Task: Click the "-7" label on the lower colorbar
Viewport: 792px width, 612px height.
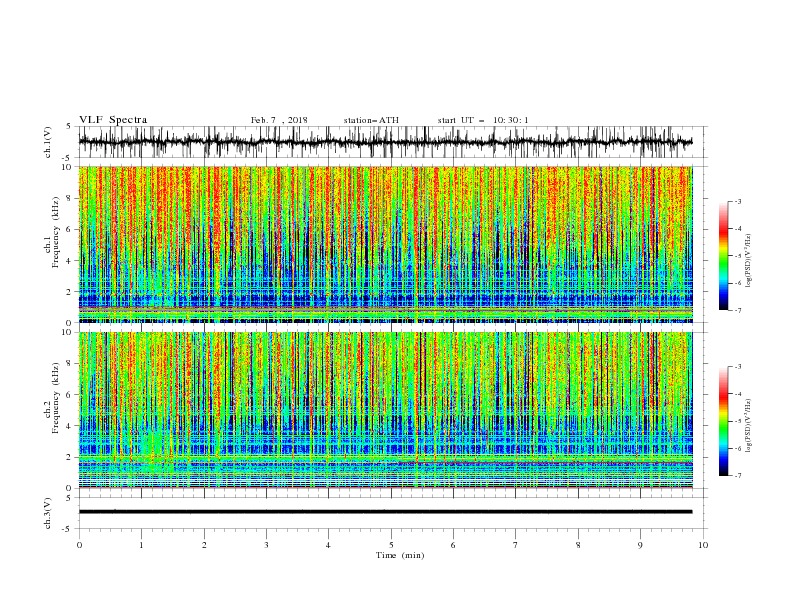Action: (737, 476)
